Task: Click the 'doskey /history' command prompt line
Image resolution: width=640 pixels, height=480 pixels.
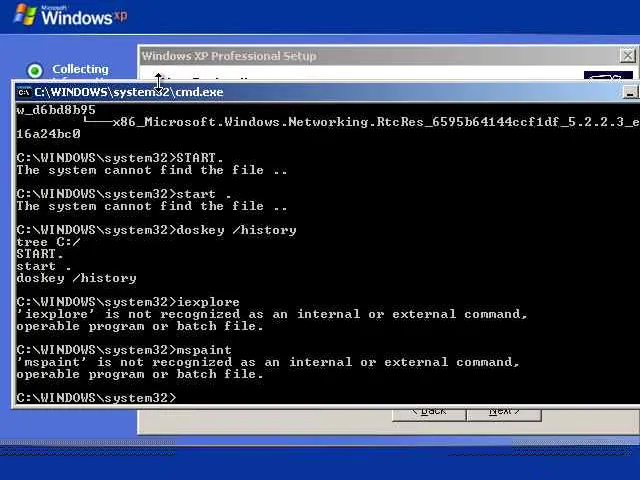Action: click(156, 230)
